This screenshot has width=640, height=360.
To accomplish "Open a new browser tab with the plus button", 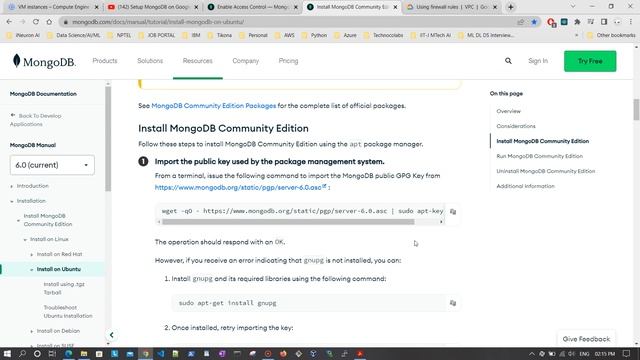I will 510,7.
